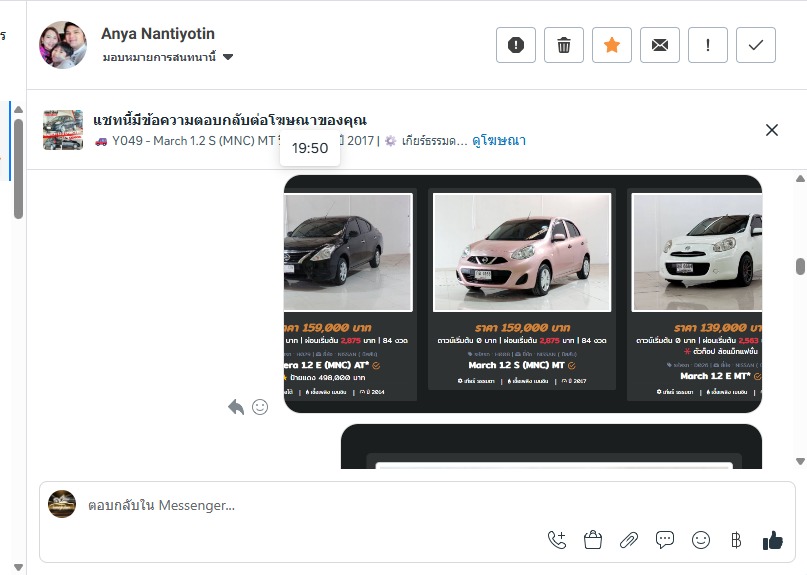
Task: Focus the Messenger reply input field
Action: pos(417,506)
